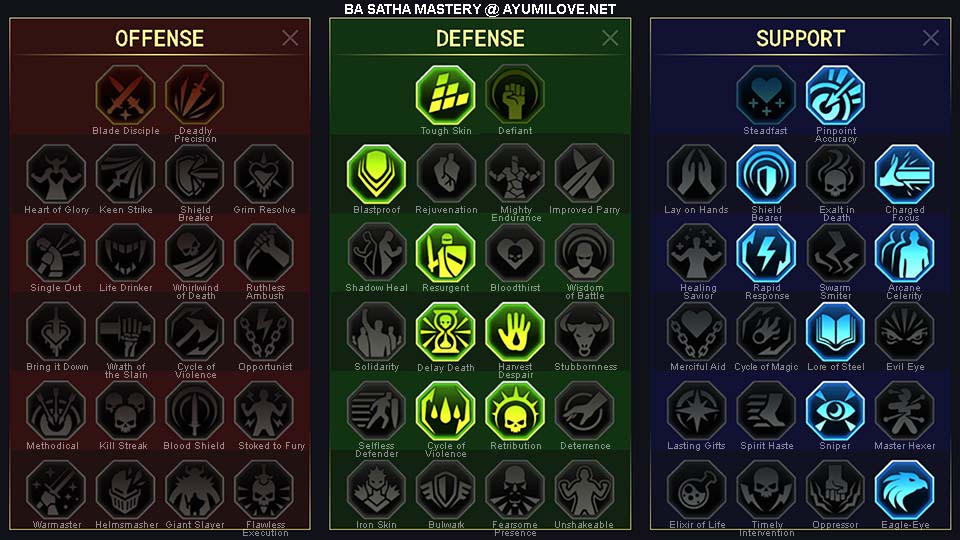The image size is (960, 540).
Task: Select the Warmaster mastery icon
Action: coord(56,490)
